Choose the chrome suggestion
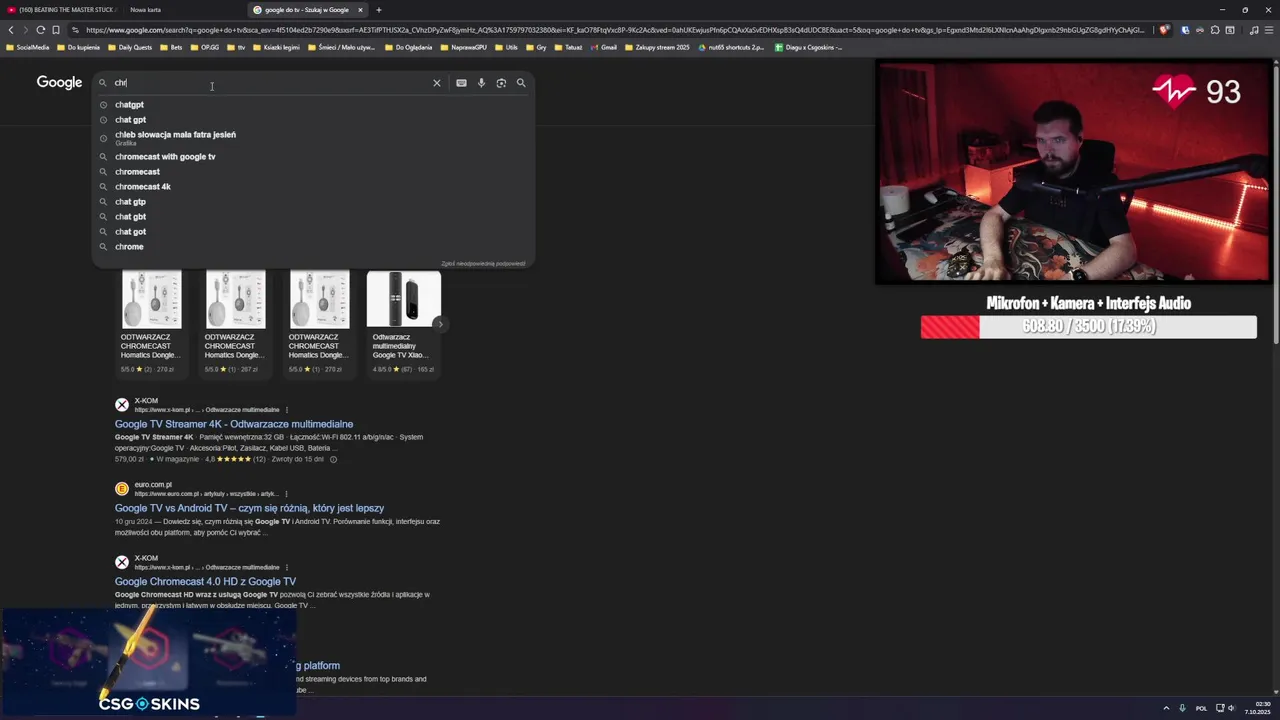Screen dimensions: 1280x720 (129, 247)
